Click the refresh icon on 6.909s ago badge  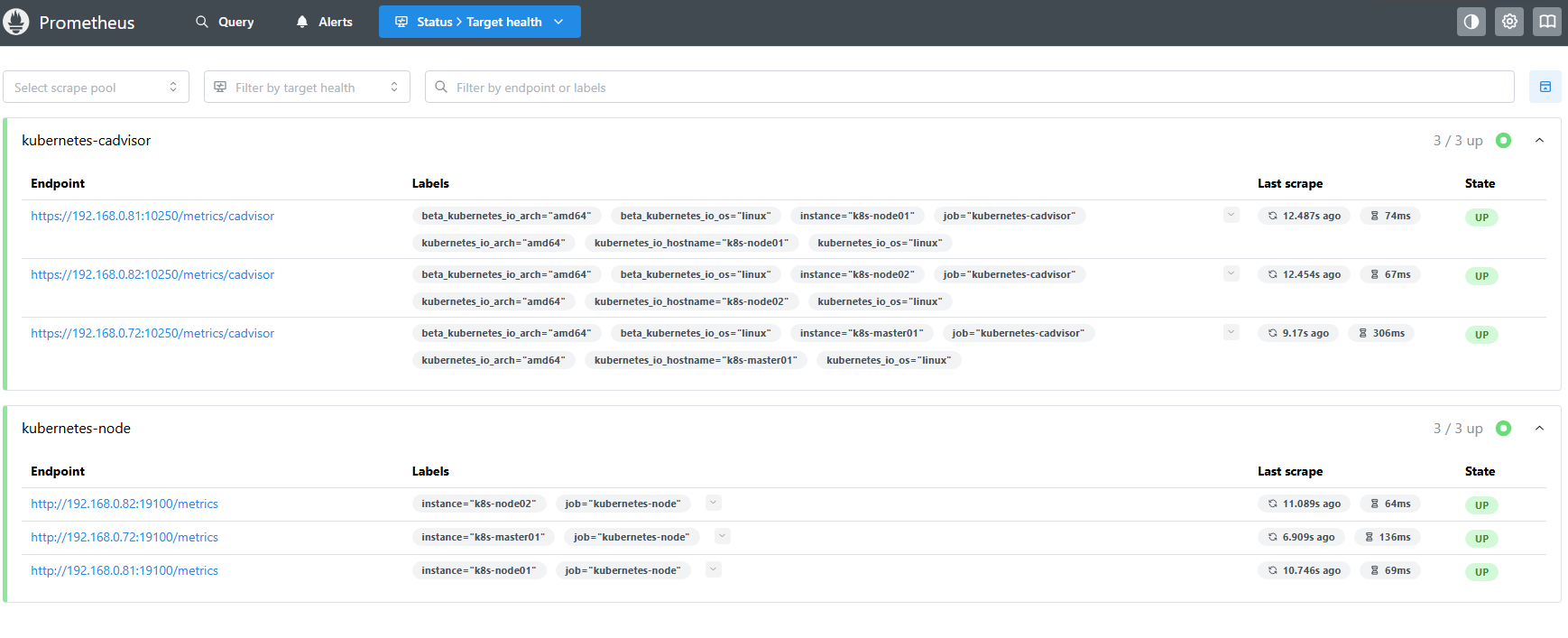1272,537
